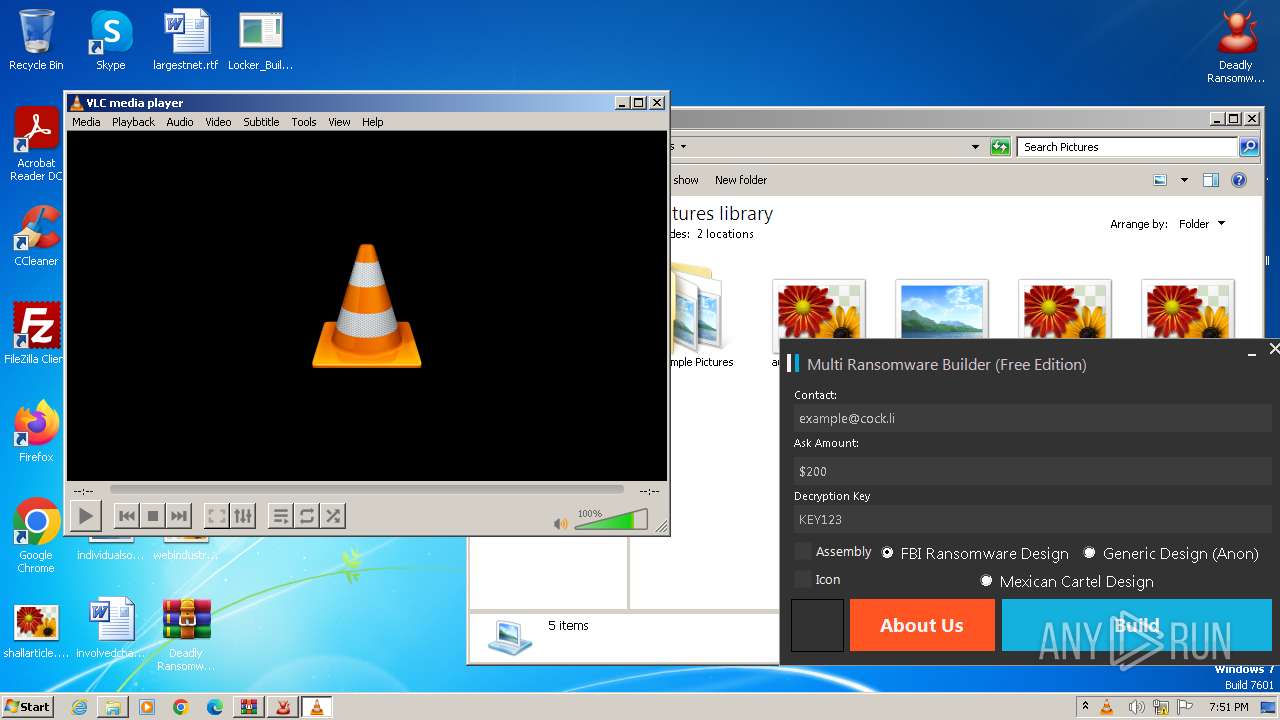Select largestnet.rtf on the desktop
1280x720 pixels.
click(x=186, y=40)
